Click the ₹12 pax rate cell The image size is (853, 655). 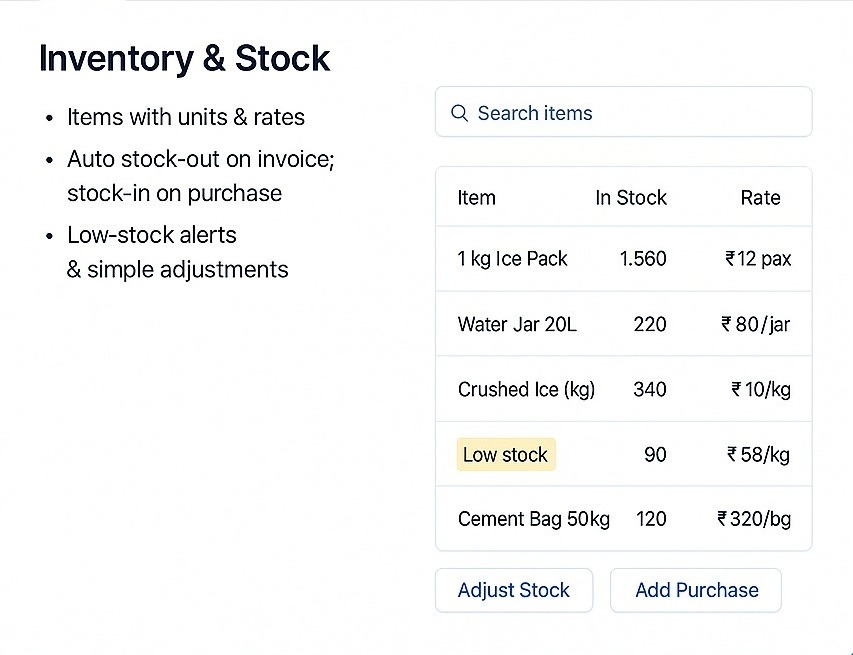click(x=758, y=259)
